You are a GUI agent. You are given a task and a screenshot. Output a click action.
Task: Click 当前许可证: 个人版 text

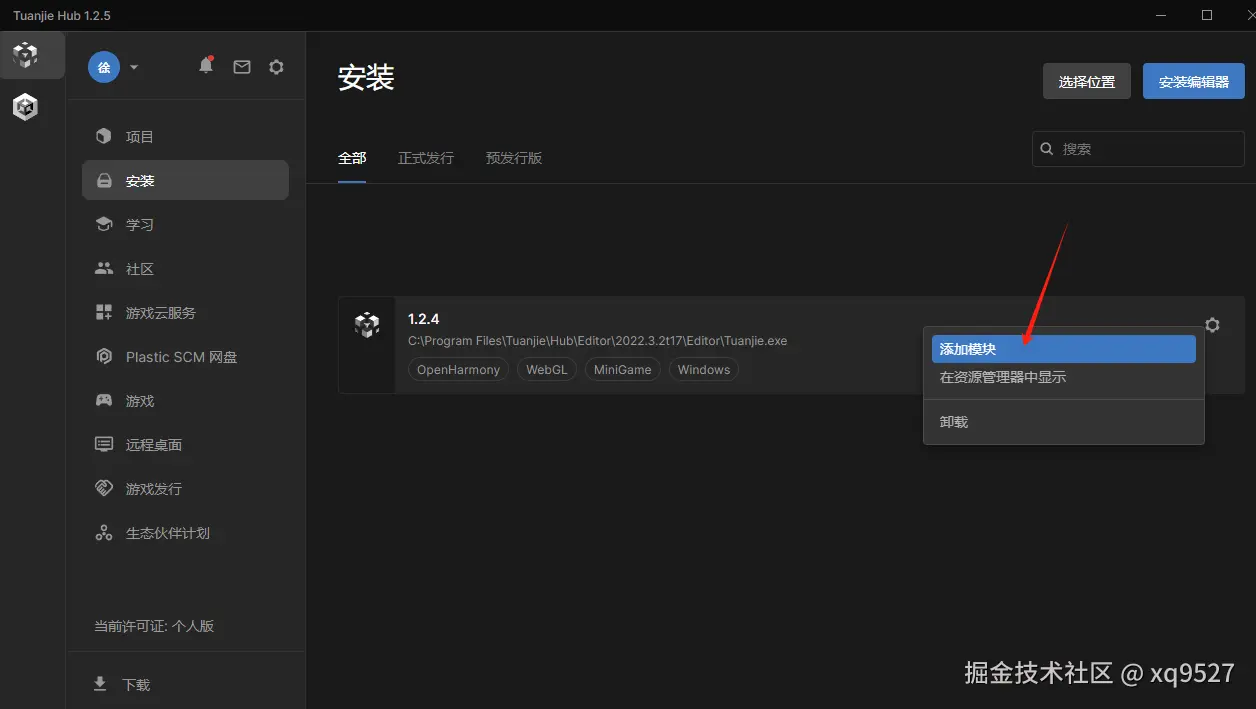[x=154, y=626]
